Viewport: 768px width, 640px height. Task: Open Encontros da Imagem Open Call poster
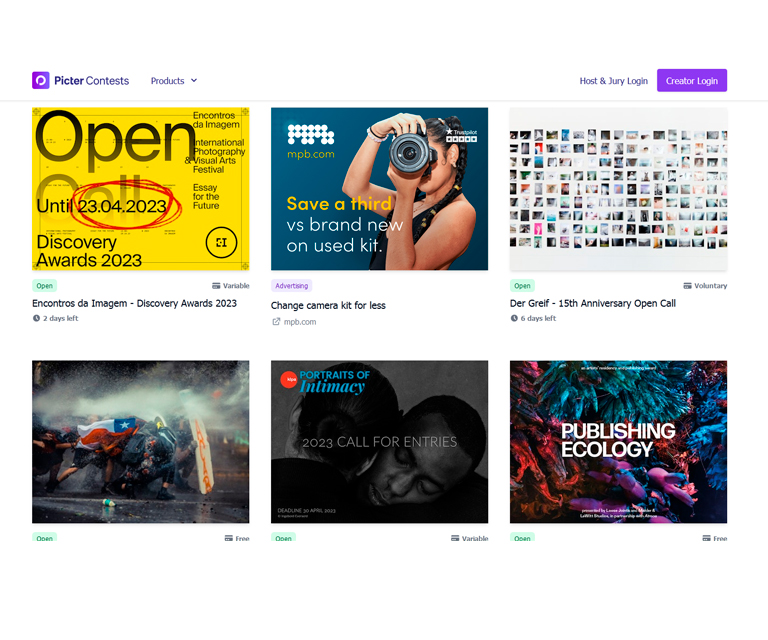coord(140,189)
